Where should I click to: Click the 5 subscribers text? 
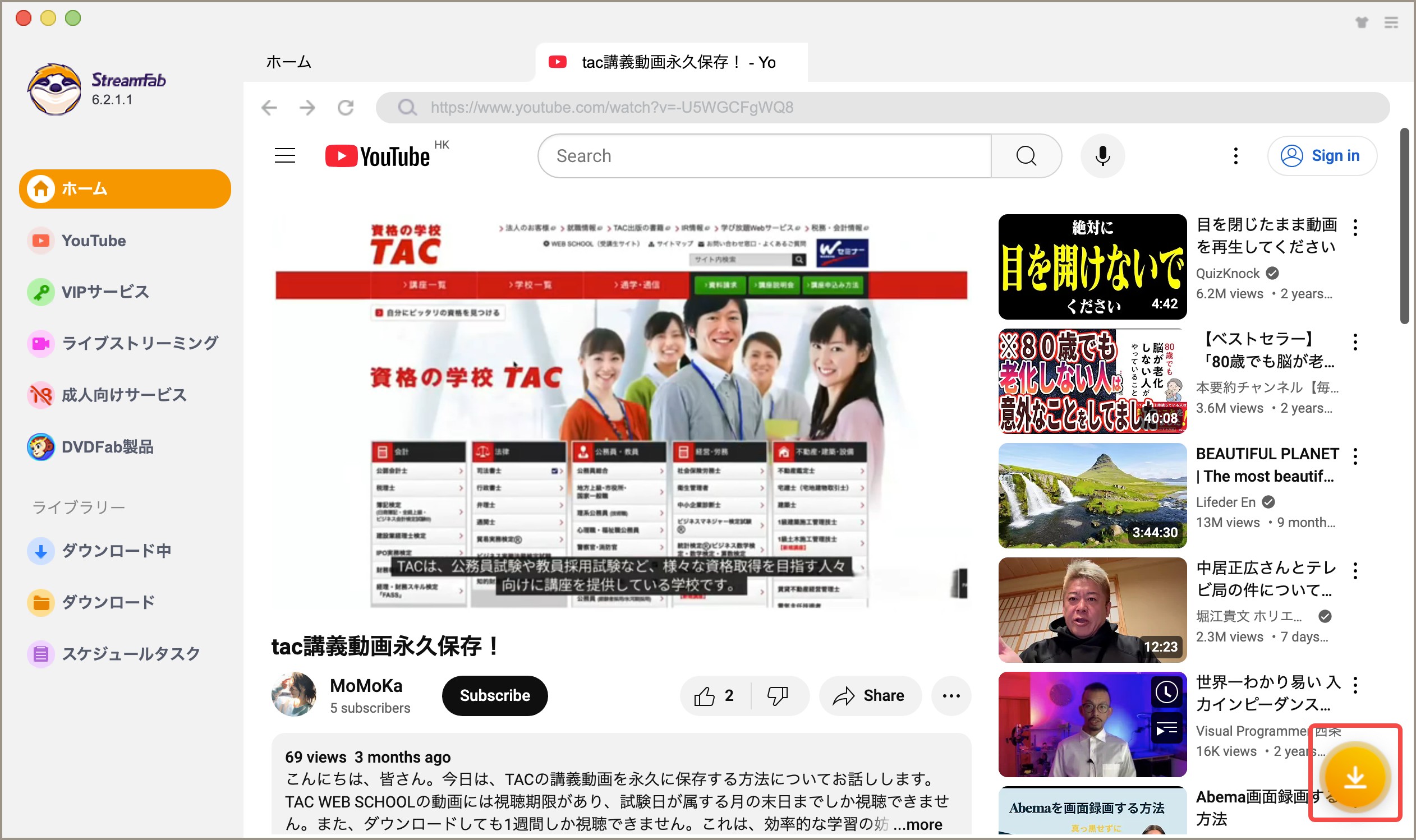[x=370, y=708]
